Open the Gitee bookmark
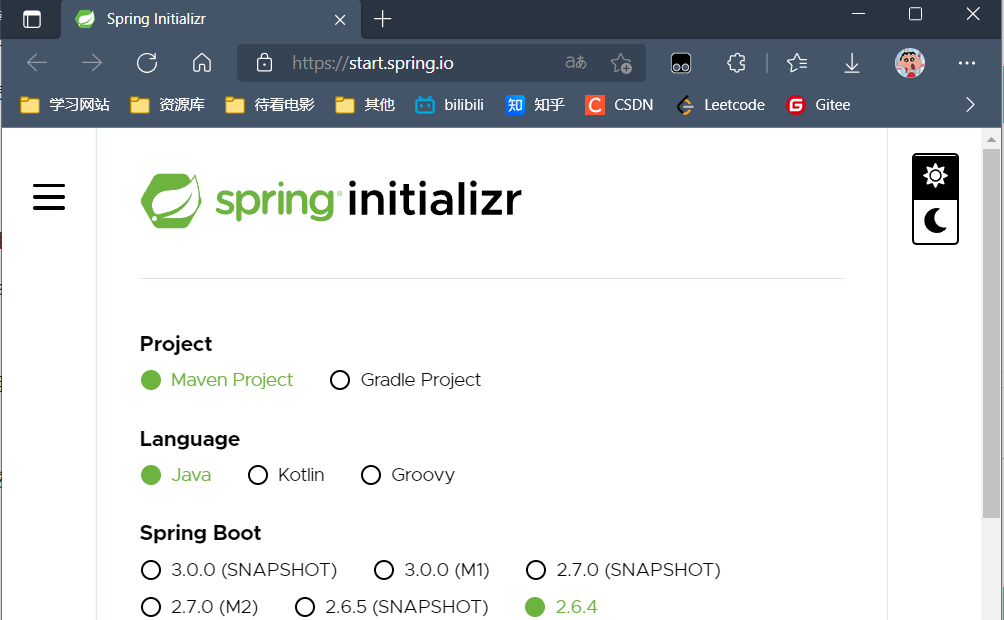 pos(818,105)
